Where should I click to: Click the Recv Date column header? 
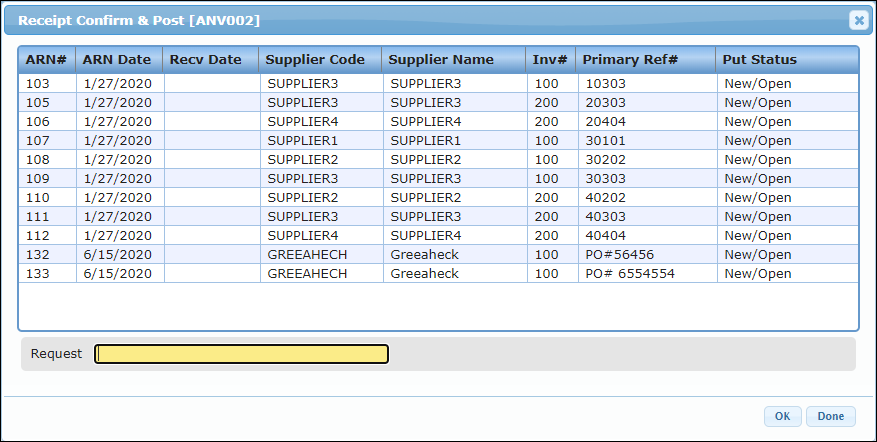coord(206,60)
